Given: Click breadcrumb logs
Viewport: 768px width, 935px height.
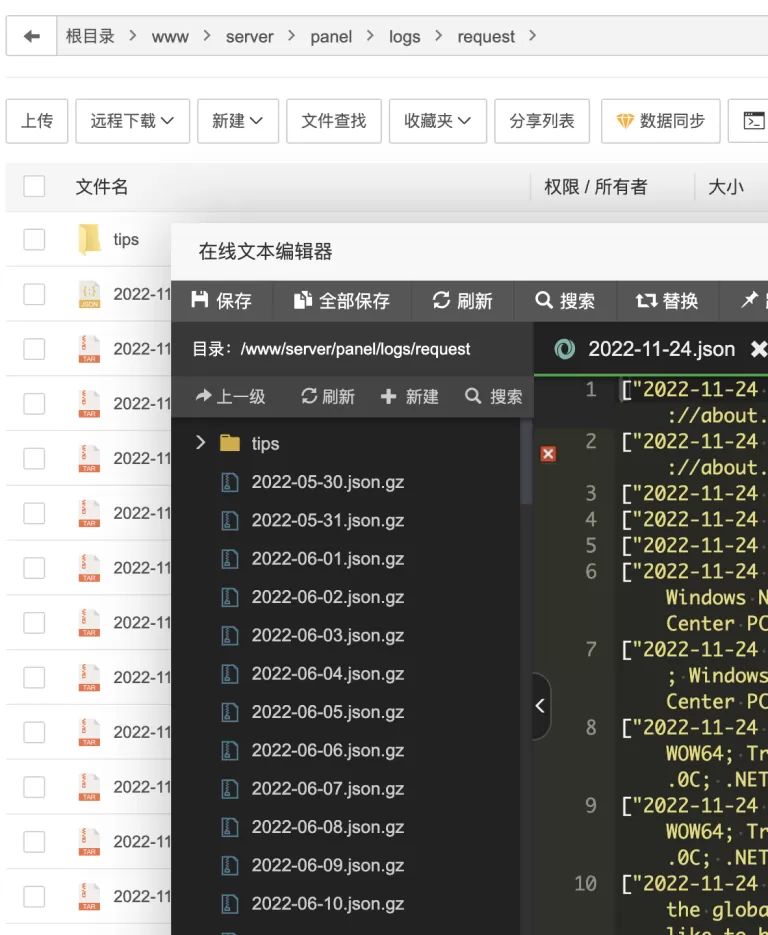Looking at the screenshot, I should pyautogui.click(x=404, y=37).
